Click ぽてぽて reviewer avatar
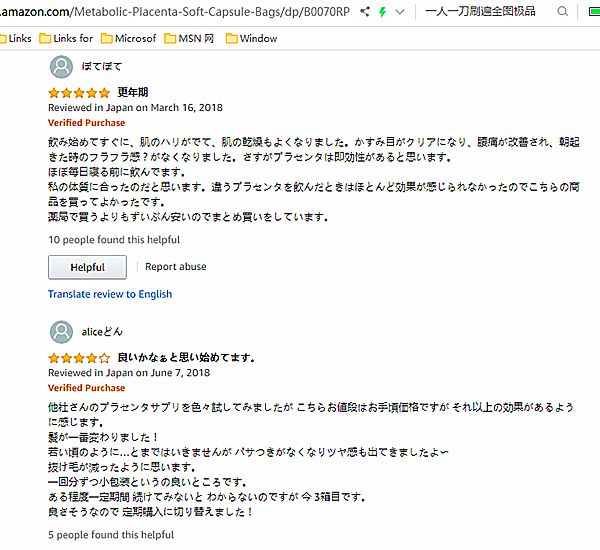Viewport: 600px width, 550px height. 61,67
